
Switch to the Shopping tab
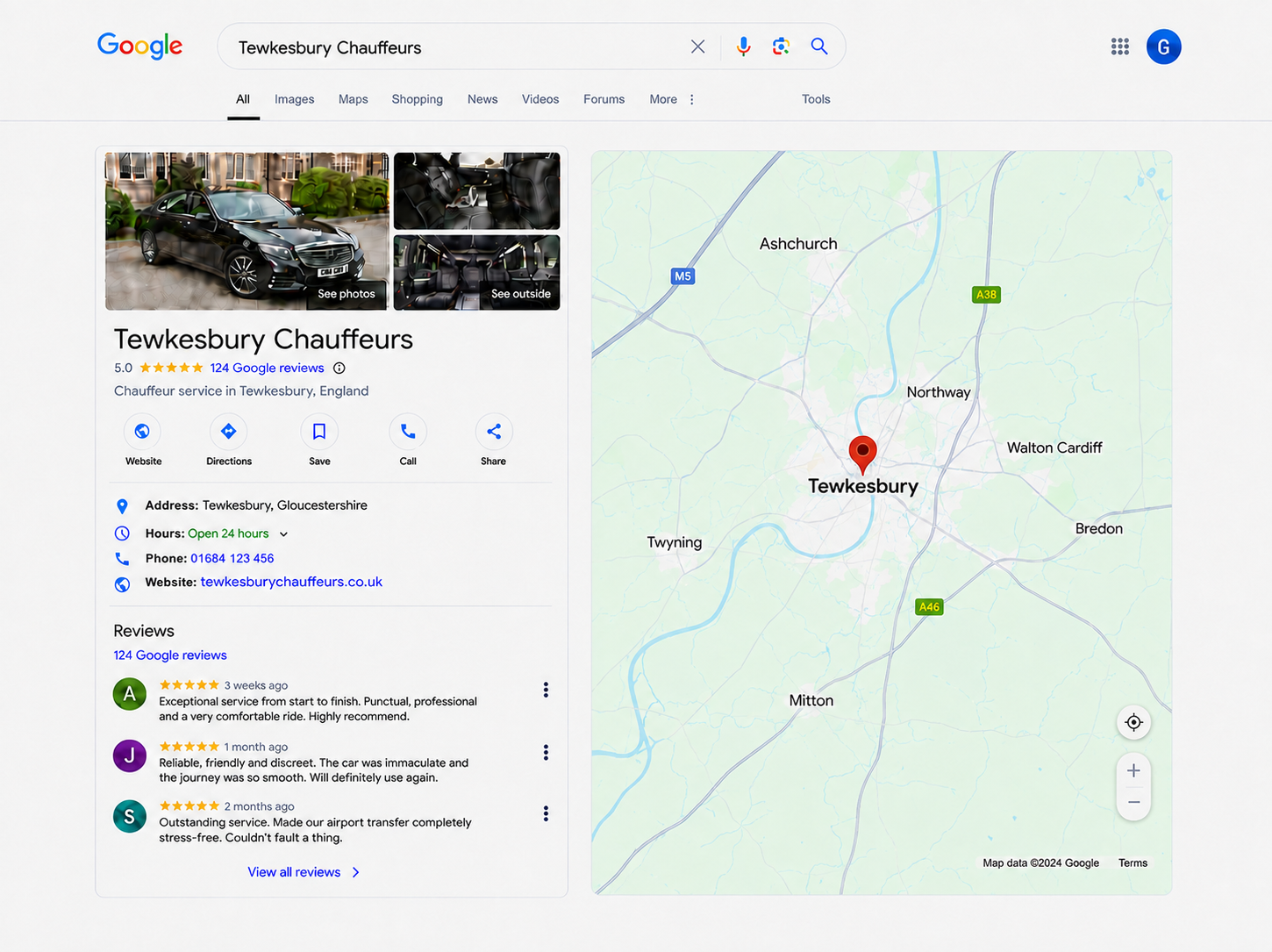[x=417, y=99]
